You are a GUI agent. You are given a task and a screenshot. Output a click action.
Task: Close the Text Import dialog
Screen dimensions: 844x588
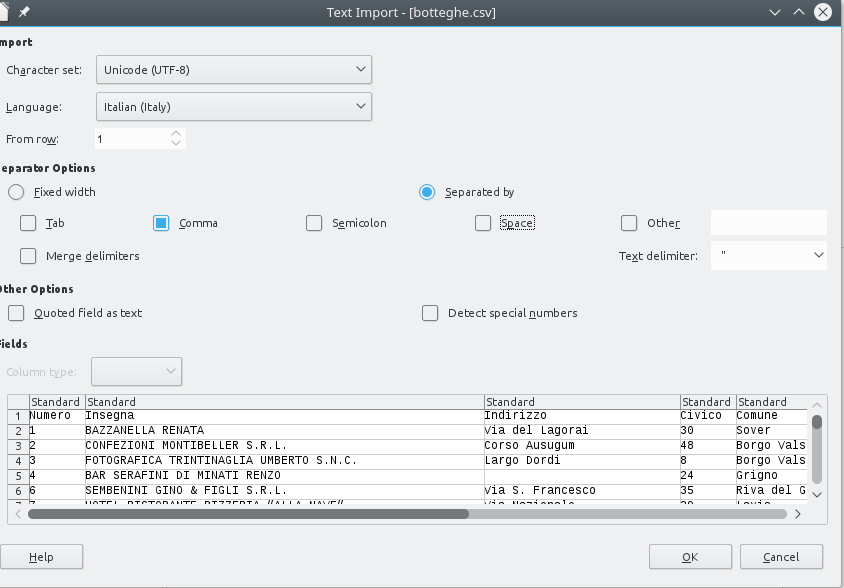pyautogui.click(x=822, y=12)
